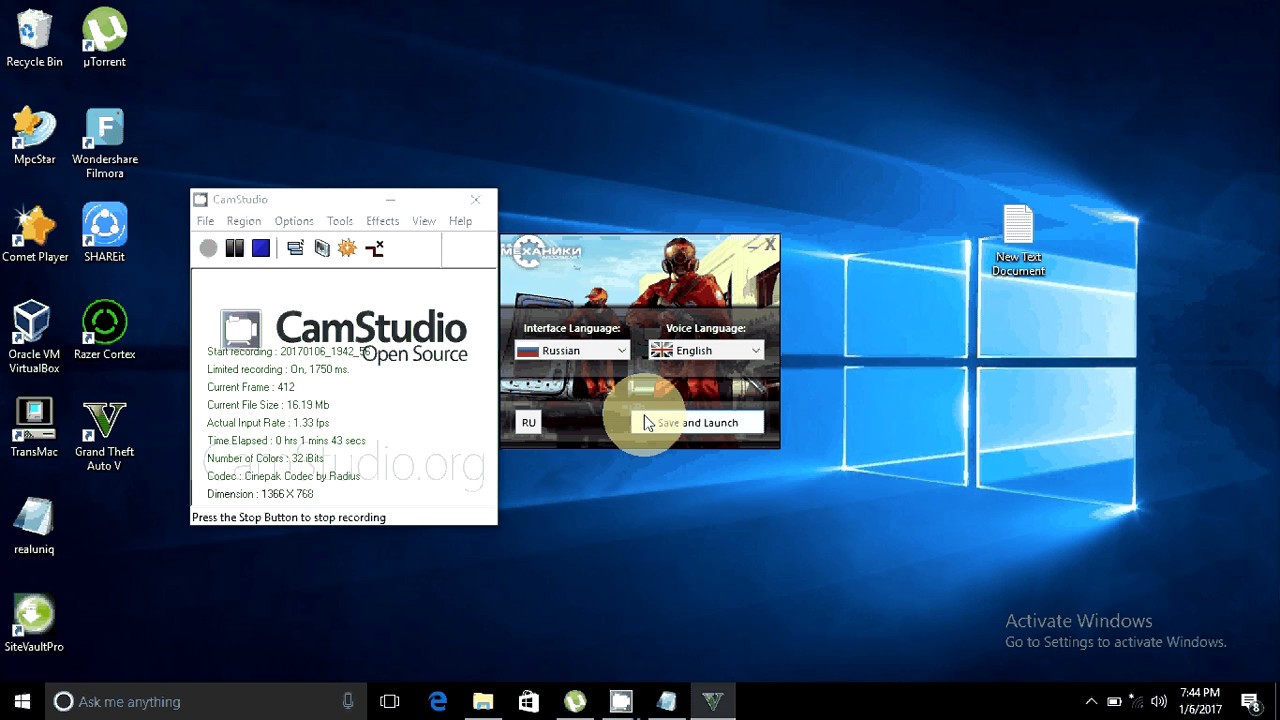Image resolution: width=1280 pixels, height=720 pixels.
Task: Select the MpcStar desktop icon
Action: 34,136
